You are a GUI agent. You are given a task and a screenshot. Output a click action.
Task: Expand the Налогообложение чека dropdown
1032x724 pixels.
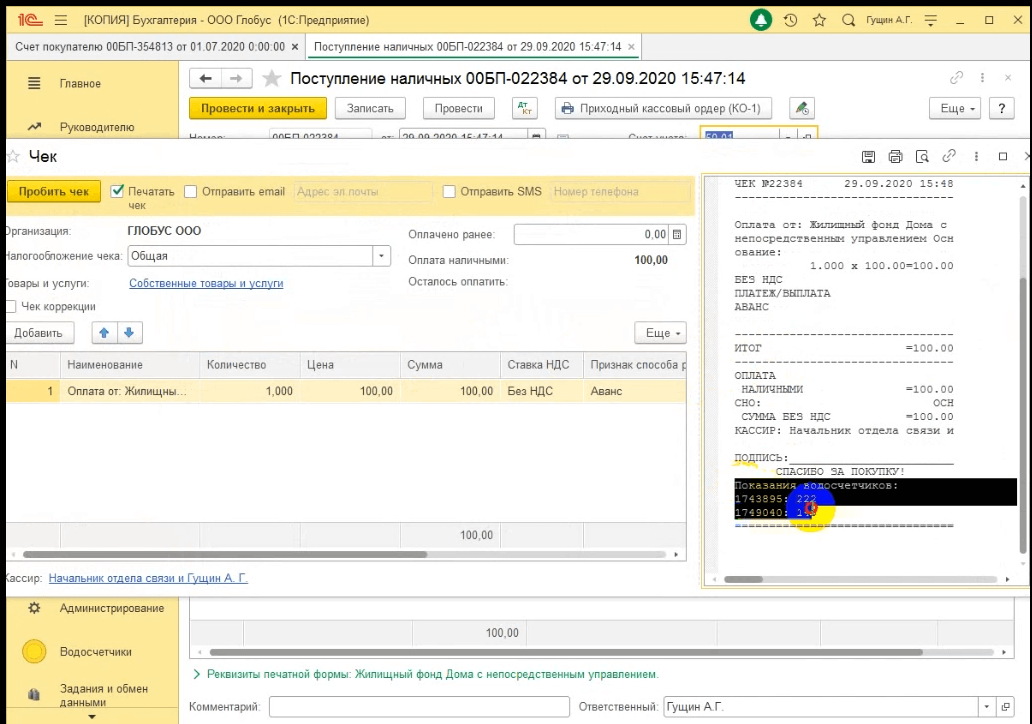click(381, 256)
